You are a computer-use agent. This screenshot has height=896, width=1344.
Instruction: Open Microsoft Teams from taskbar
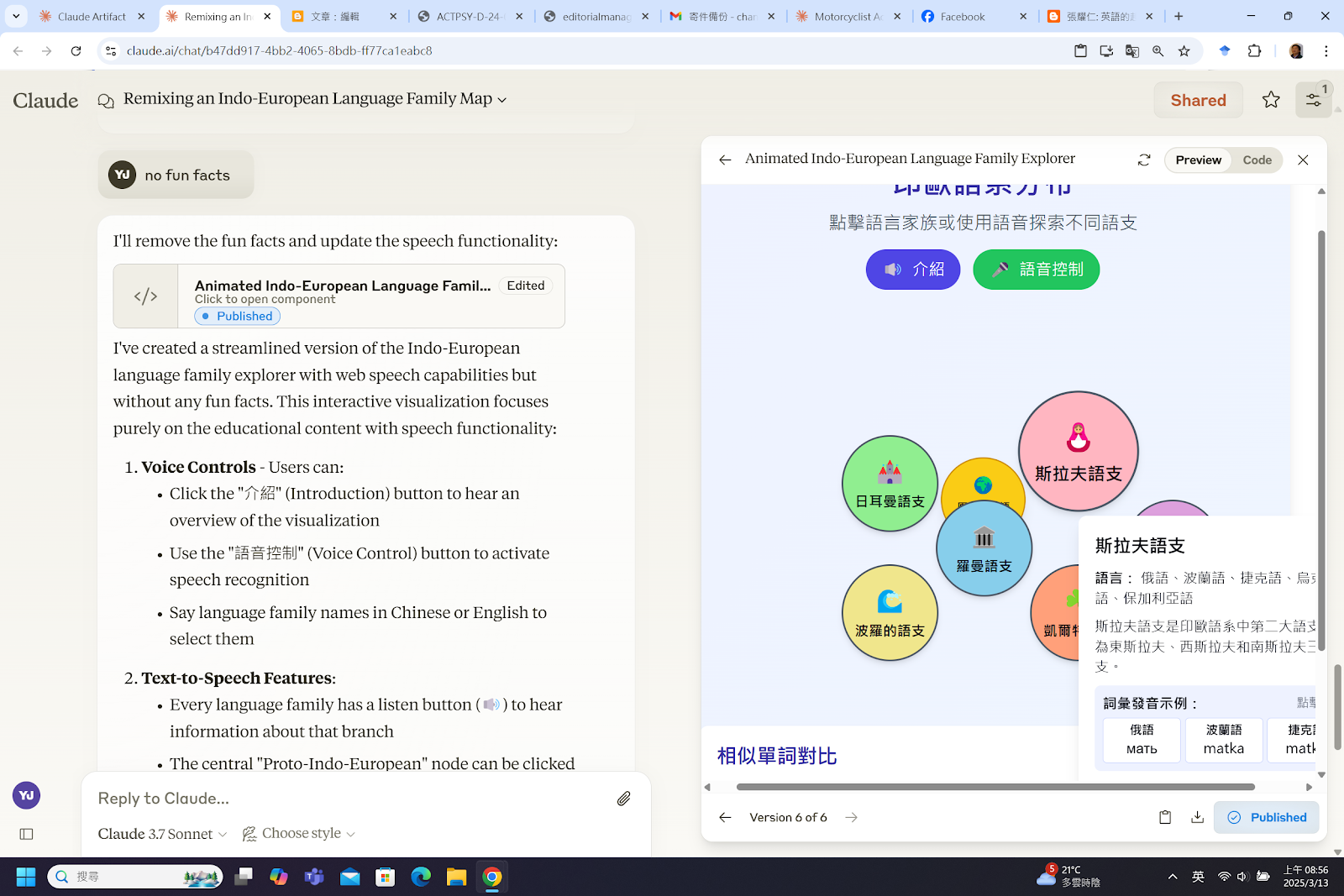click(x=314, y=877)
